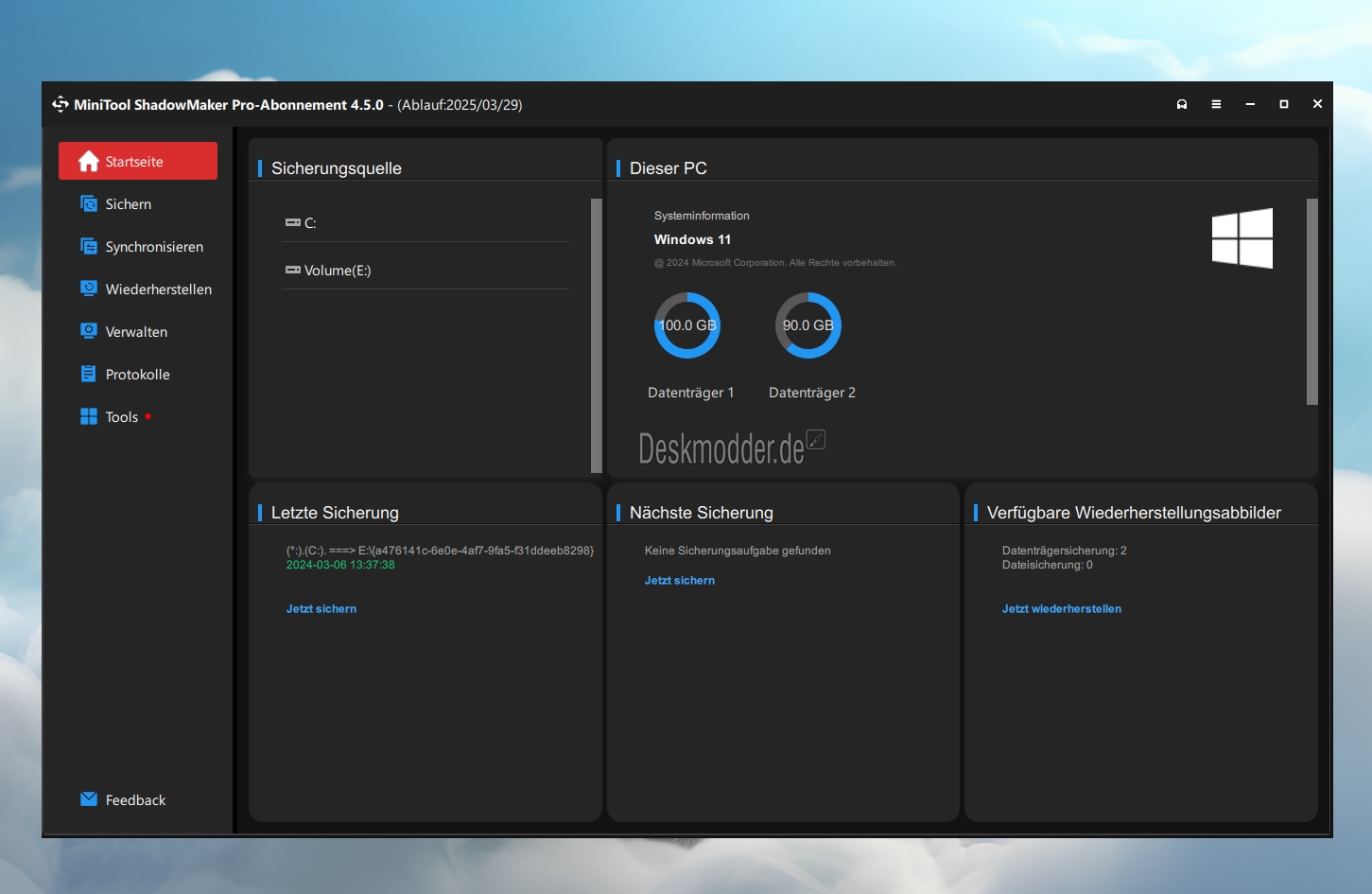Click the Verwalten sidebar icon

89,331
